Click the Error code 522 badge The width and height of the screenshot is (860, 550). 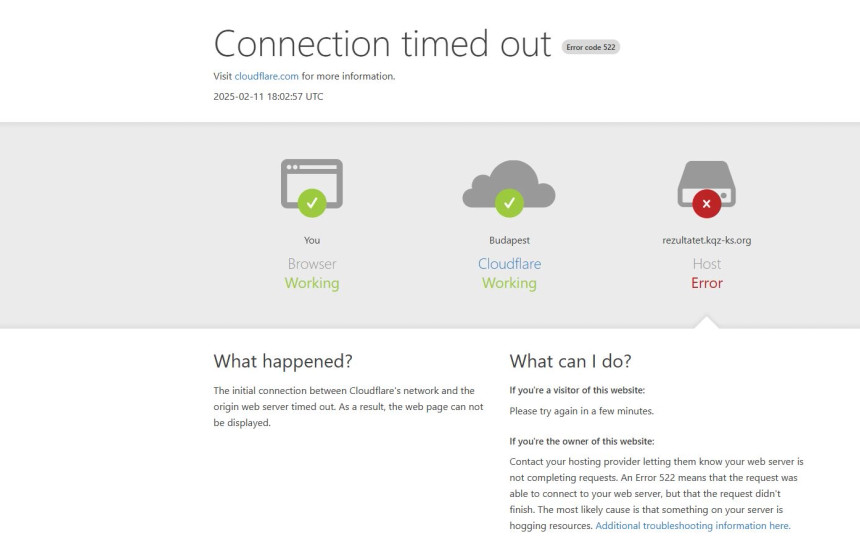(x=591, y=47)
